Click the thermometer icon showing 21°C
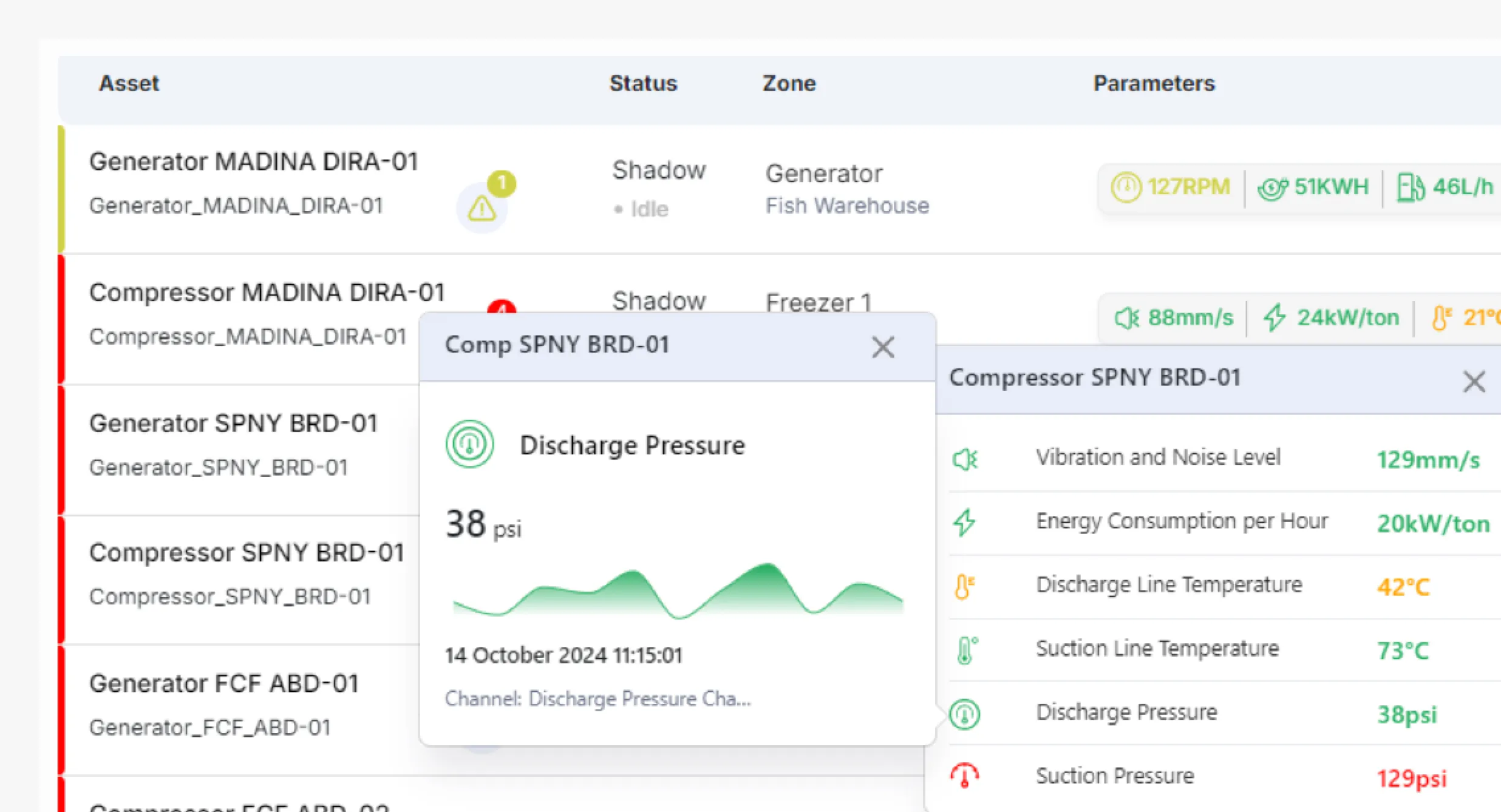Screen dimensions: 1501x812 click(1444, 317)
